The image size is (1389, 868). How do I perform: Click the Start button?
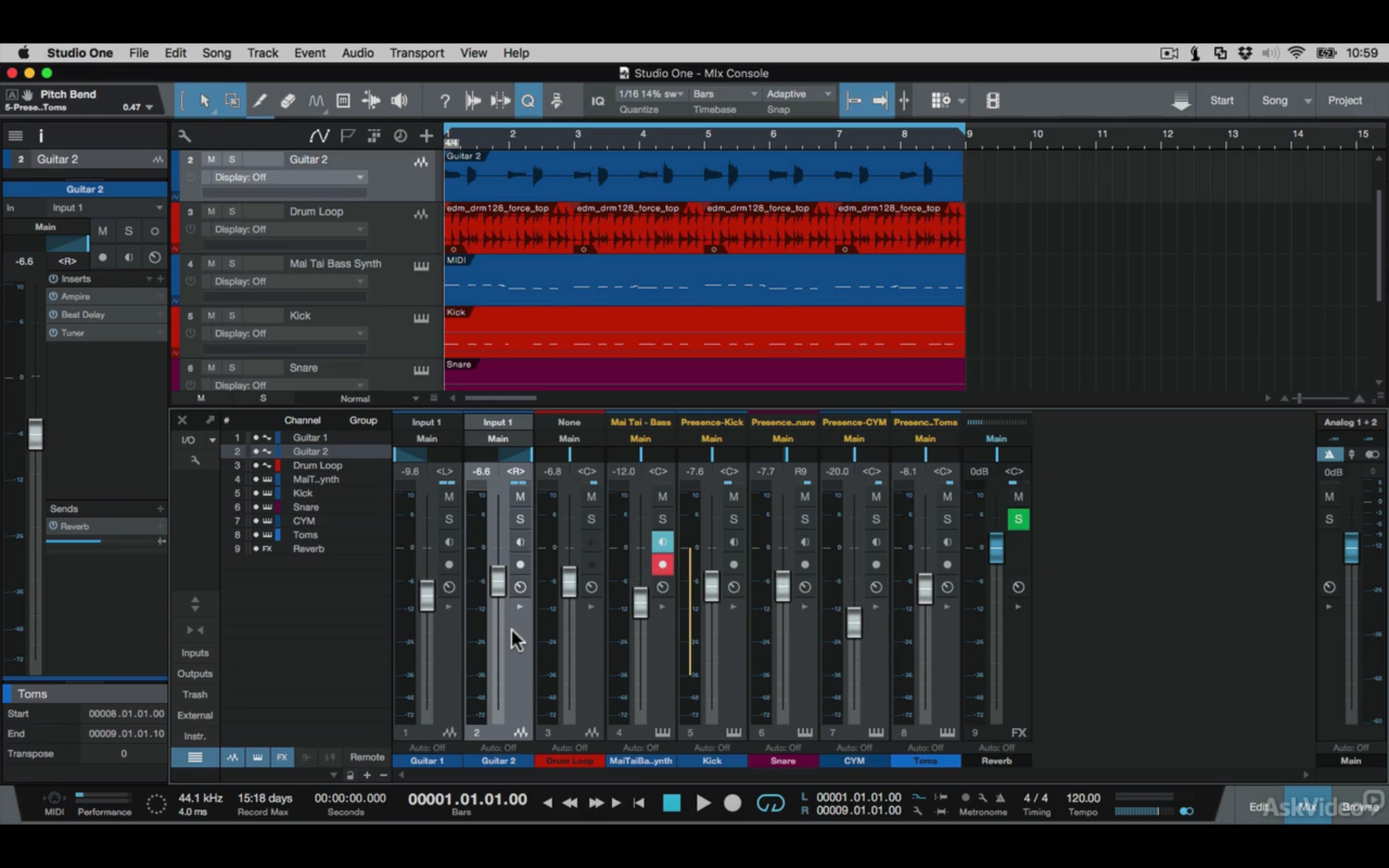pyautogui.click(x=1221, y=100)
